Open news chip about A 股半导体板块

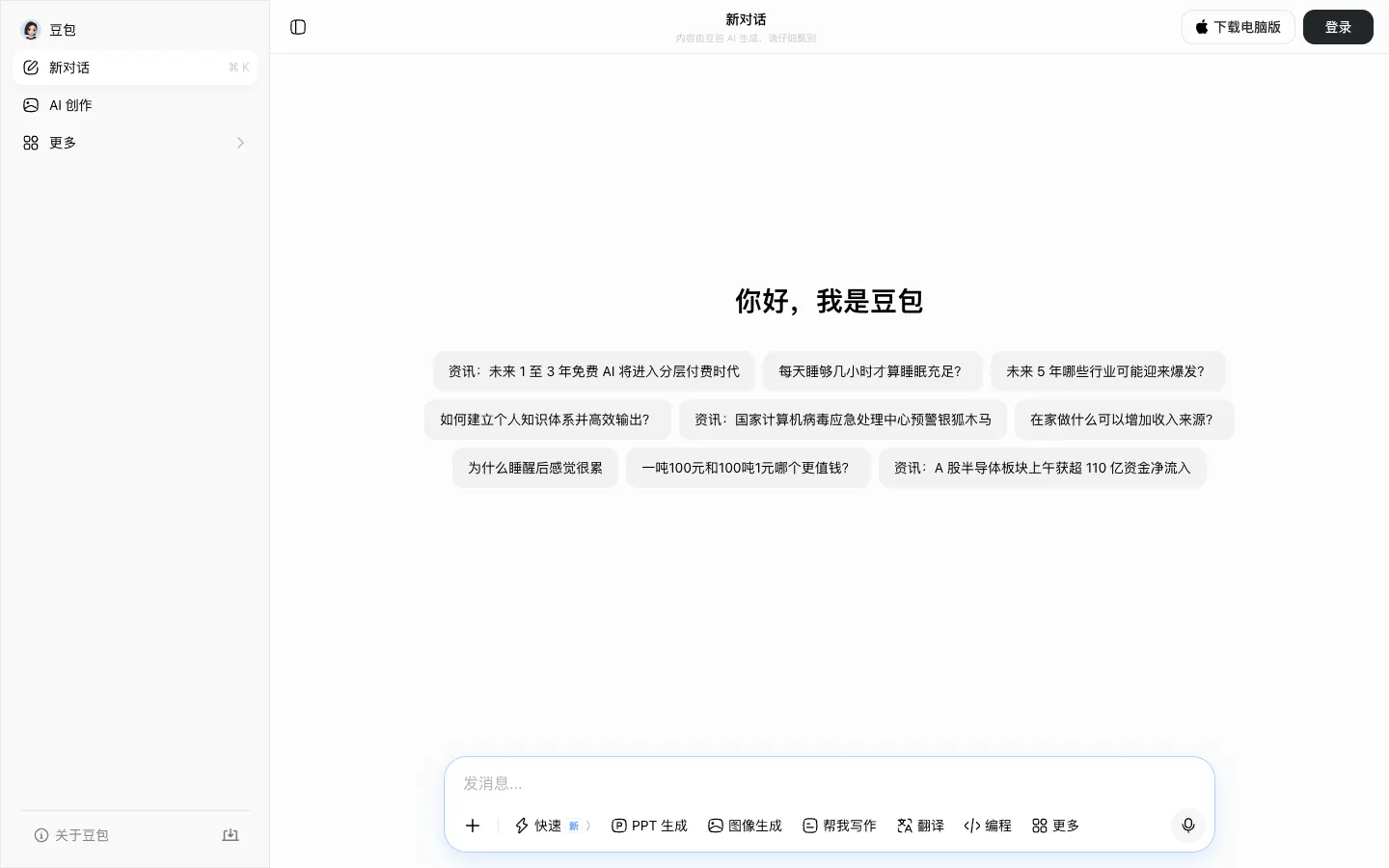(1043, 468)
